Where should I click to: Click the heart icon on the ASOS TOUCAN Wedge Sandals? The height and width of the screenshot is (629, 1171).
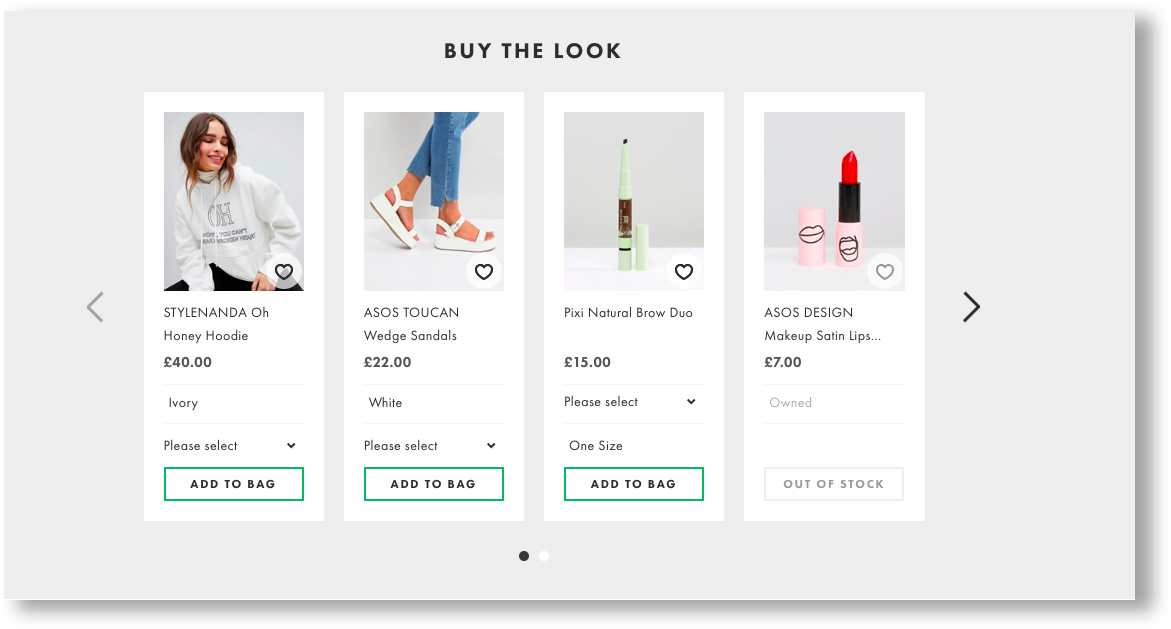[483, 271]
